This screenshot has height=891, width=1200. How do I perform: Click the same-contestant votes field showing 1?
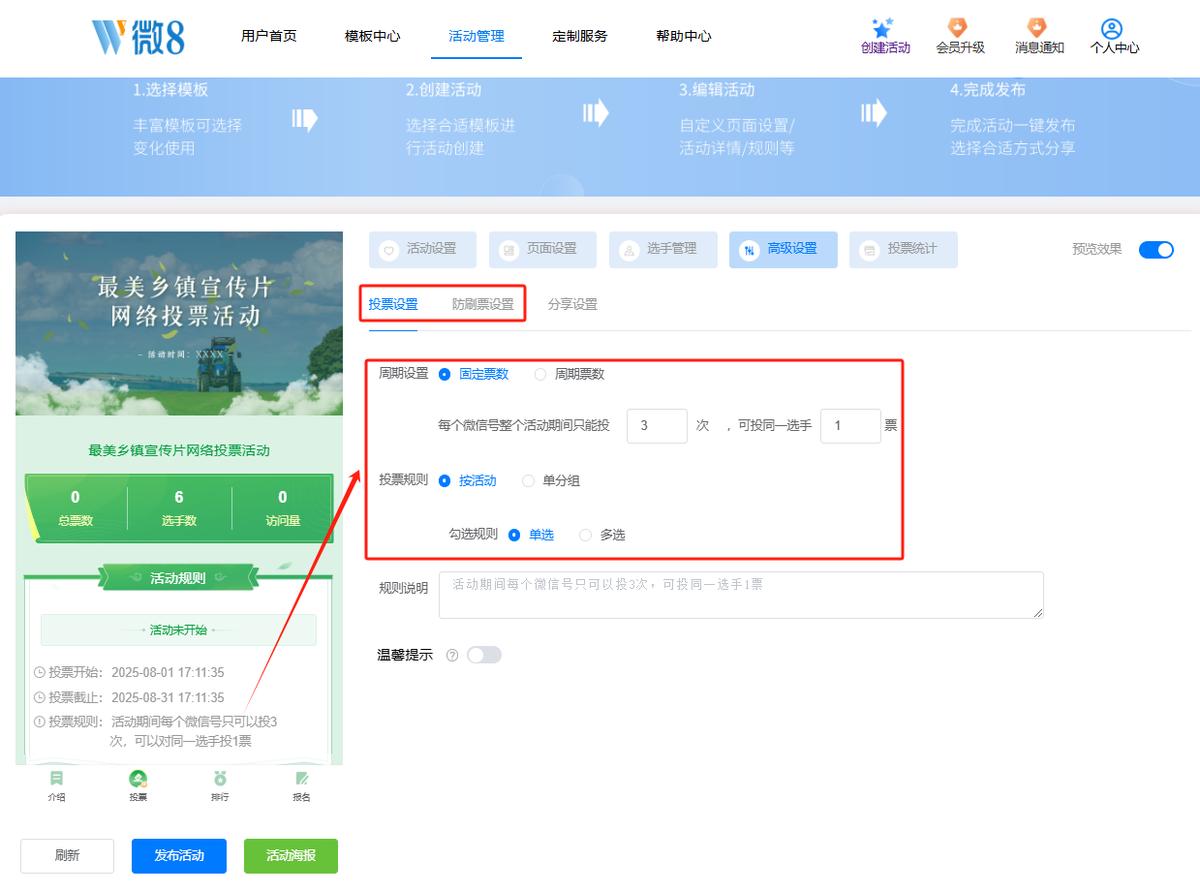[x=850, y=426]
